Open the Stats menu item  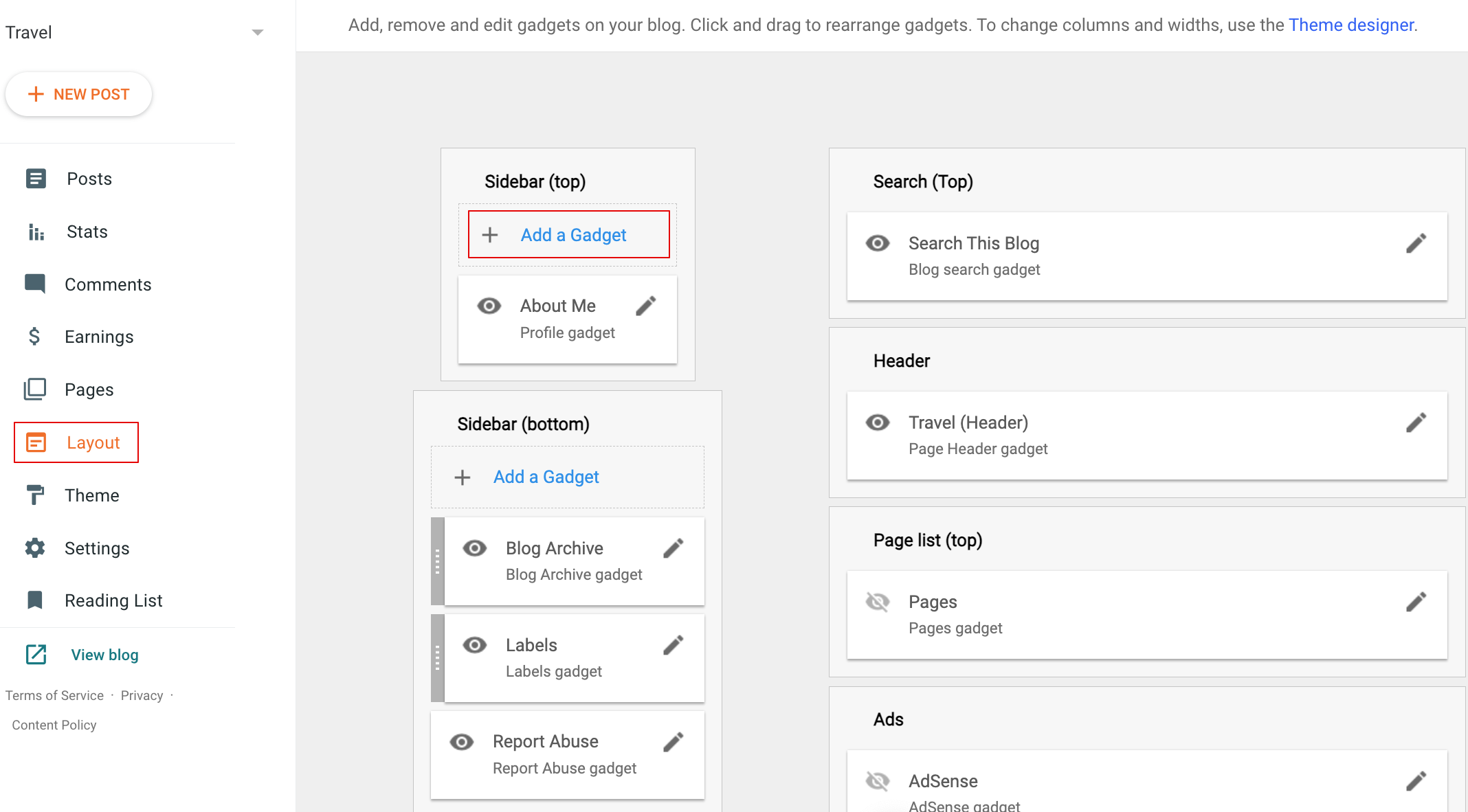coord(87,232)
